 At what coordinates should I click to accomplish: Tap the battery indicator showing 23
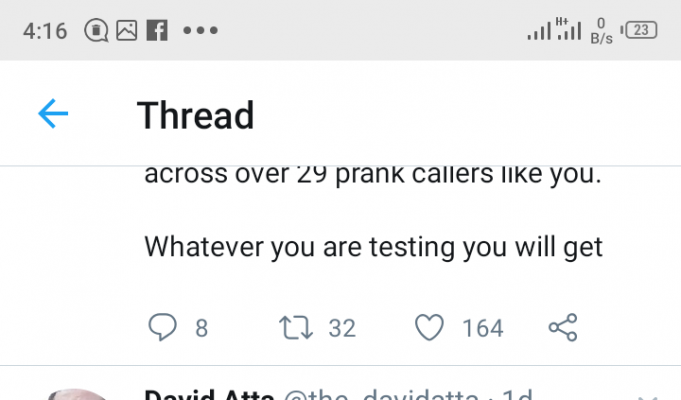(639, 30)
